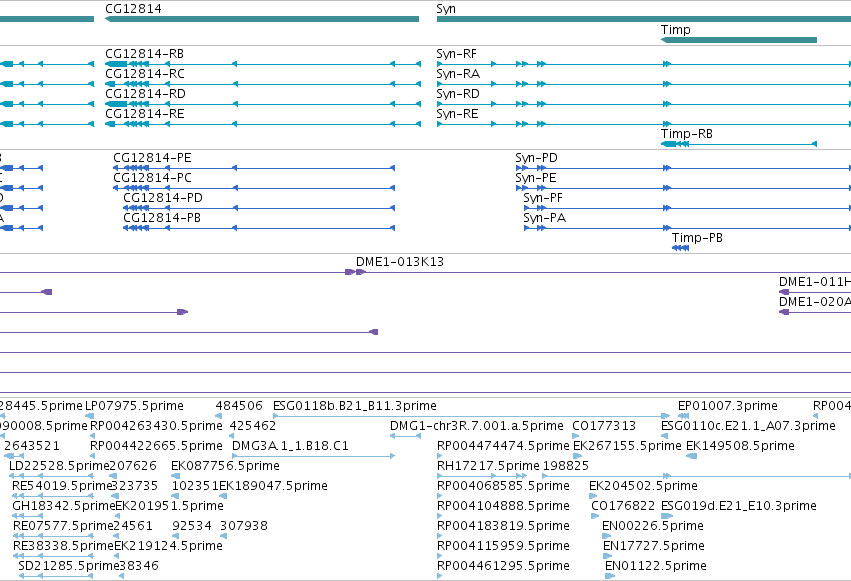Image resolution: width=851 pixels, height=581 pixels.
Task: Select transcript CG12814-RE label
Action: [145, 114]
